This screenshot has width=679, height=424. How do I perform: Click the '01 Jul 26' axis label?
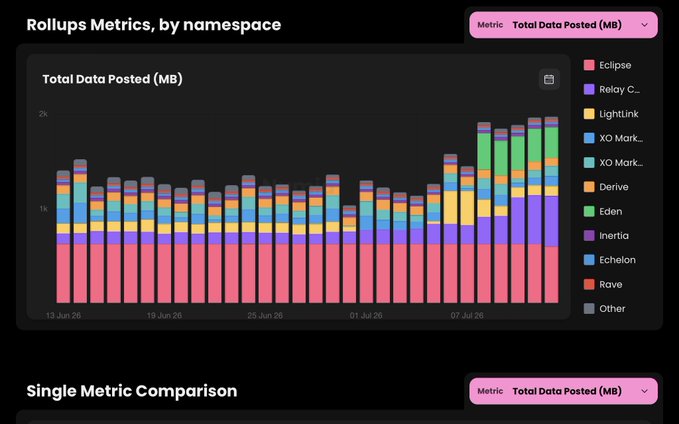(x=366, y=315)
